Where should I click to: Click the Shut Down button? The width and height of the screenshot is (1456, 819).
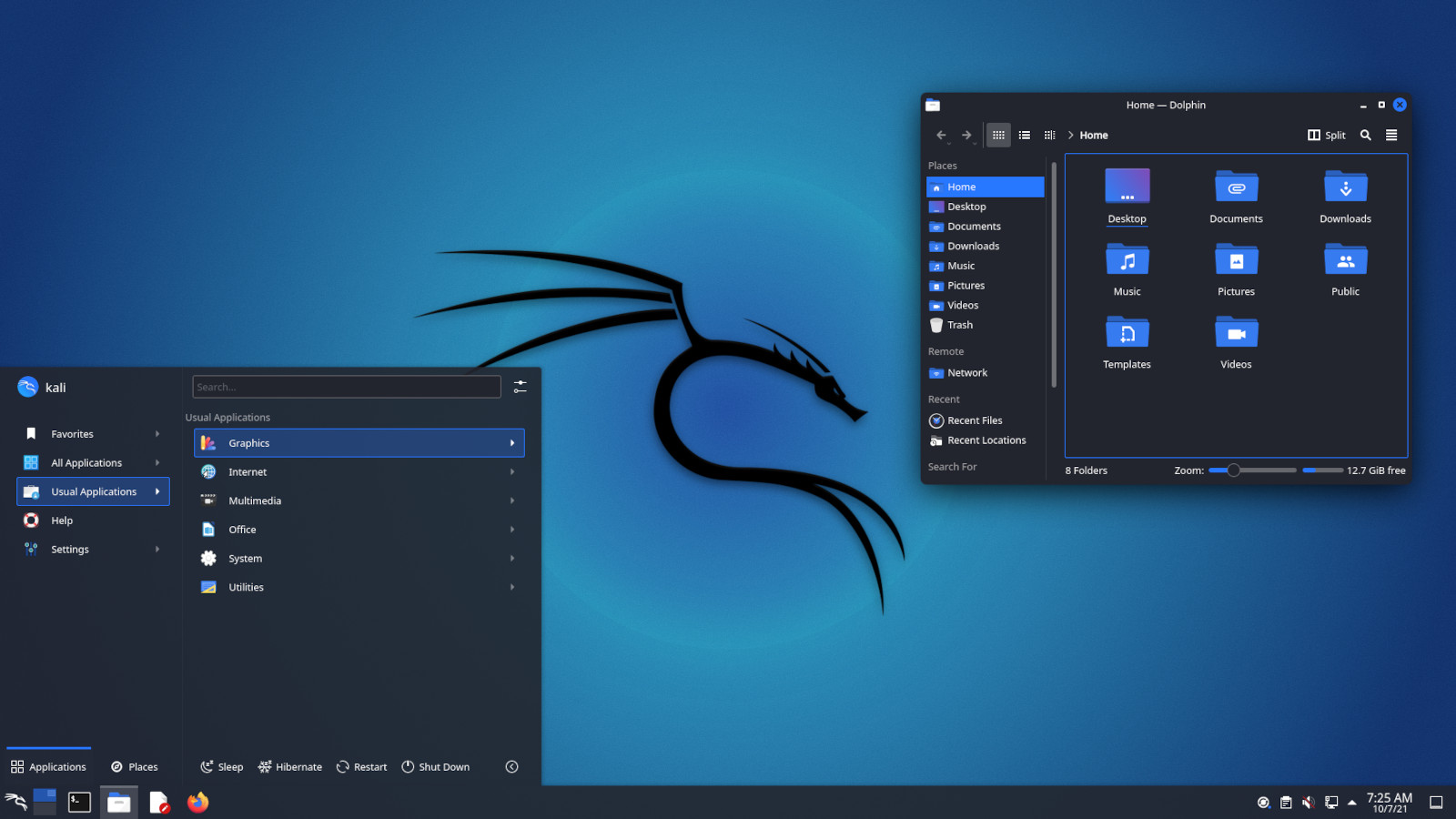tap(436, 767)
